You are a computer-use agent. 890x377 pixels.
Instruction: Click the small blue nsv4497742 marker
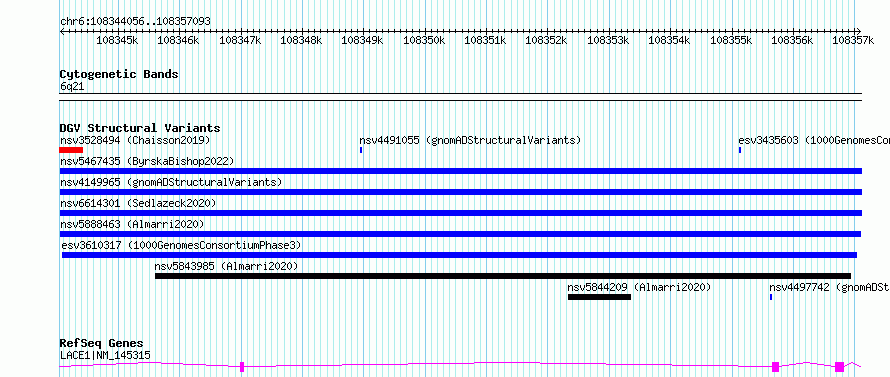[x=771, y=297]
